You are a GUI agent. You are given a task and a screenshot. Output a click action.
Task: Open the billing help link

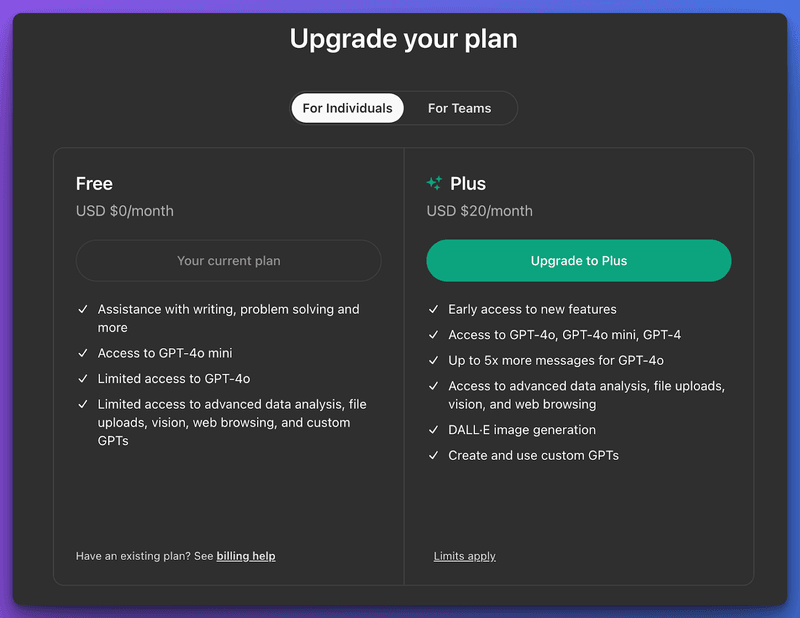[x=246, y=556]
